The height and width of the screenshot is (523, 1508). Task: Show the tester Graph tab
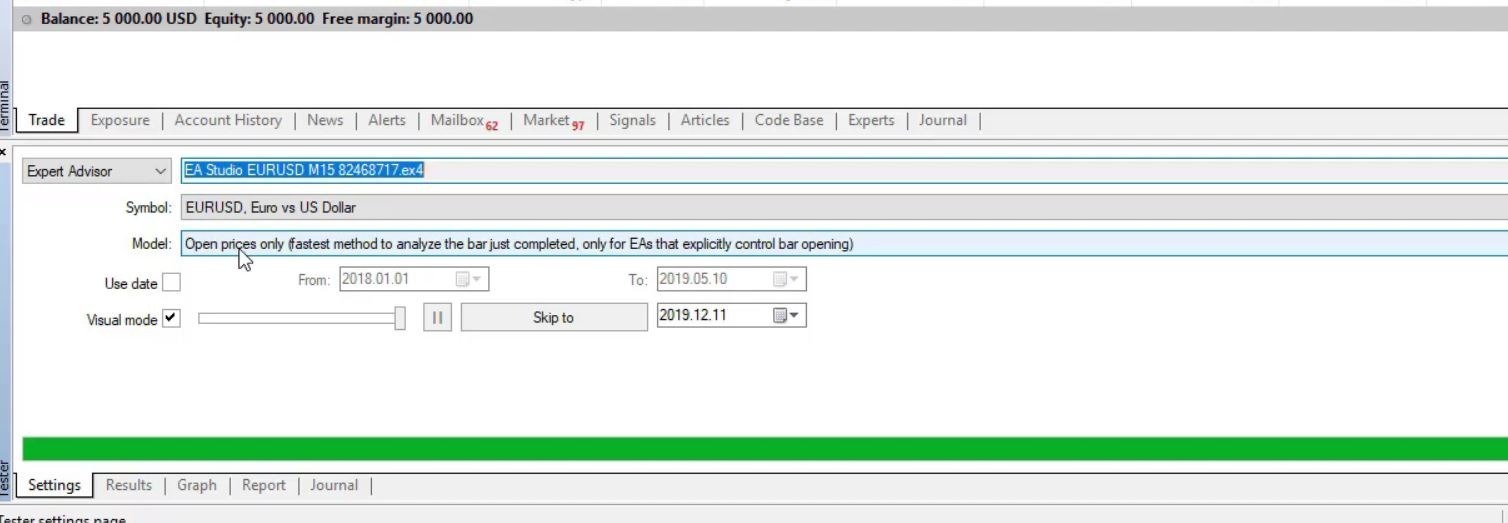(197, 485)
